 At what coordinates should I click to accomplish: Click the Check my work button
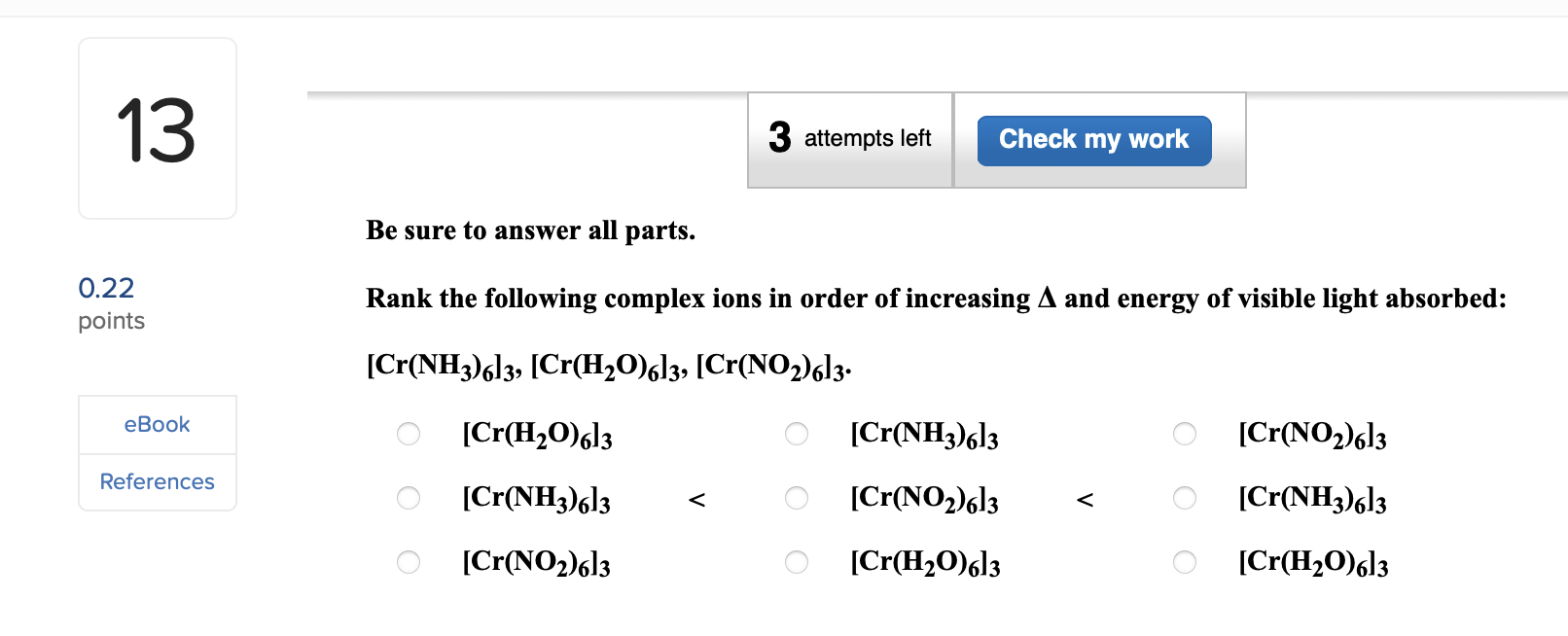click(1093, 139)
